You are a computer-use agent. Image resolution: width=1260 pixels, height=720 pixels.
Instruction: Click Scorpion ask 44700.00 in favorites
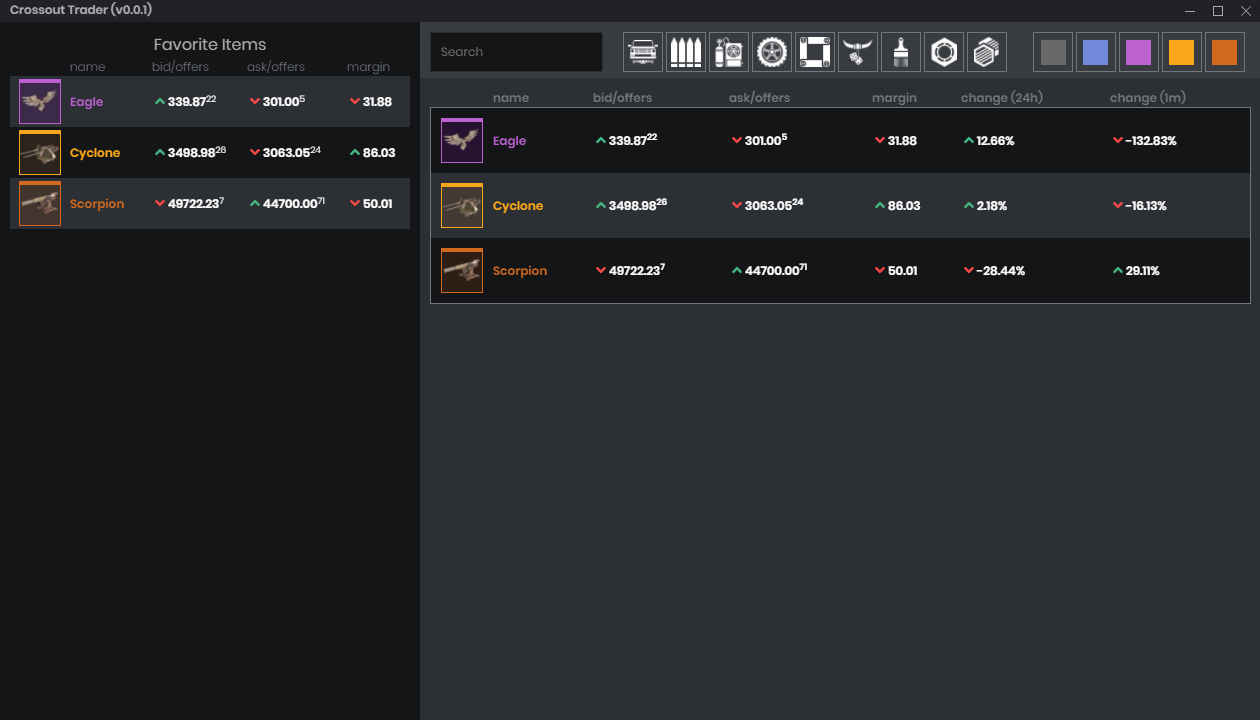(288, 203)
